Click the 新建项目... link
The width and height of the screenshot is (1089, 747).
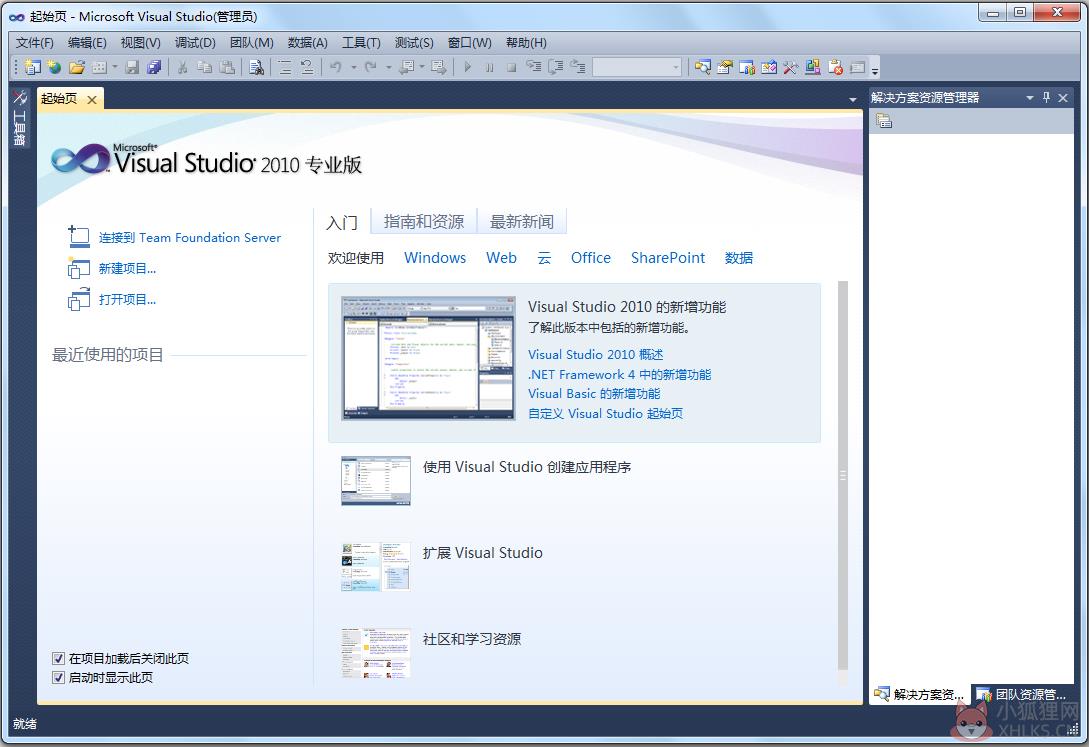point(127,269)
